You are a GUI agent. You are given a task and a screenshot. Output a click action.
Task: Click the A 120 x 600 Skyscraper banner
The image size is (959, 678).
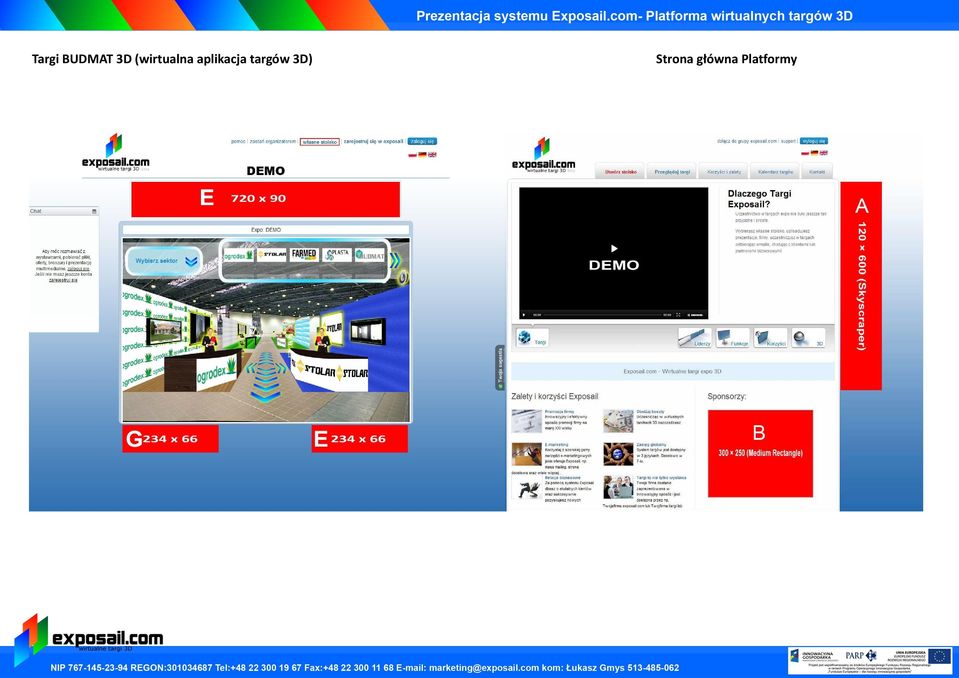(x=861, y=286)
